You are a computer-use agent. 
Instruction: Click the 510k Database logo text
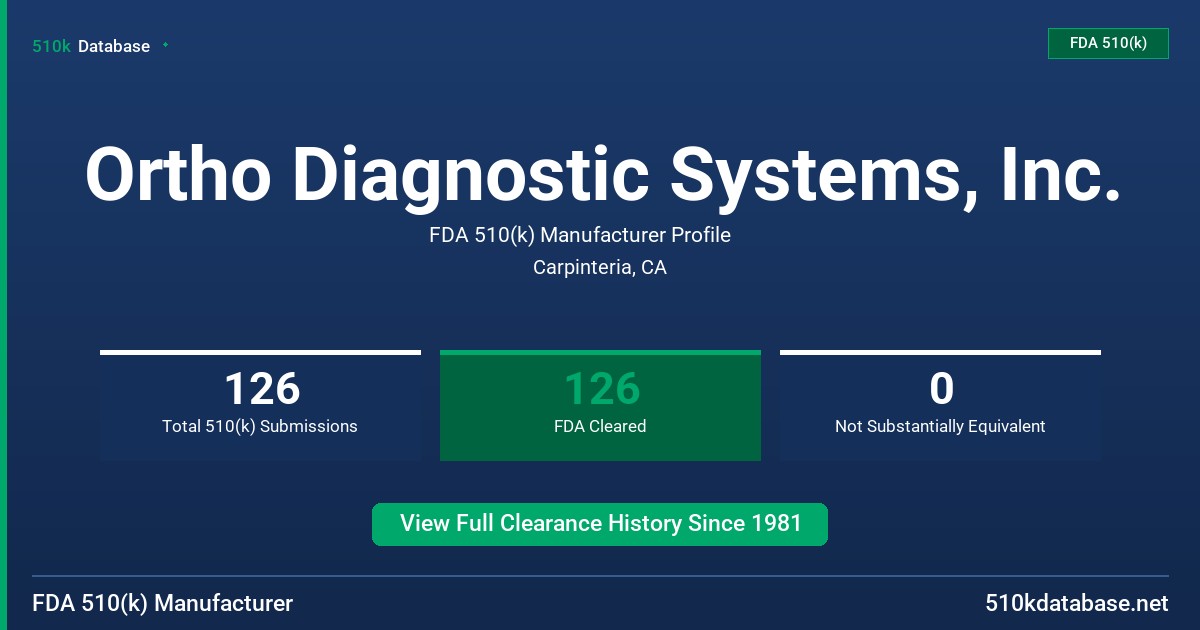click(x=91, y=46)
